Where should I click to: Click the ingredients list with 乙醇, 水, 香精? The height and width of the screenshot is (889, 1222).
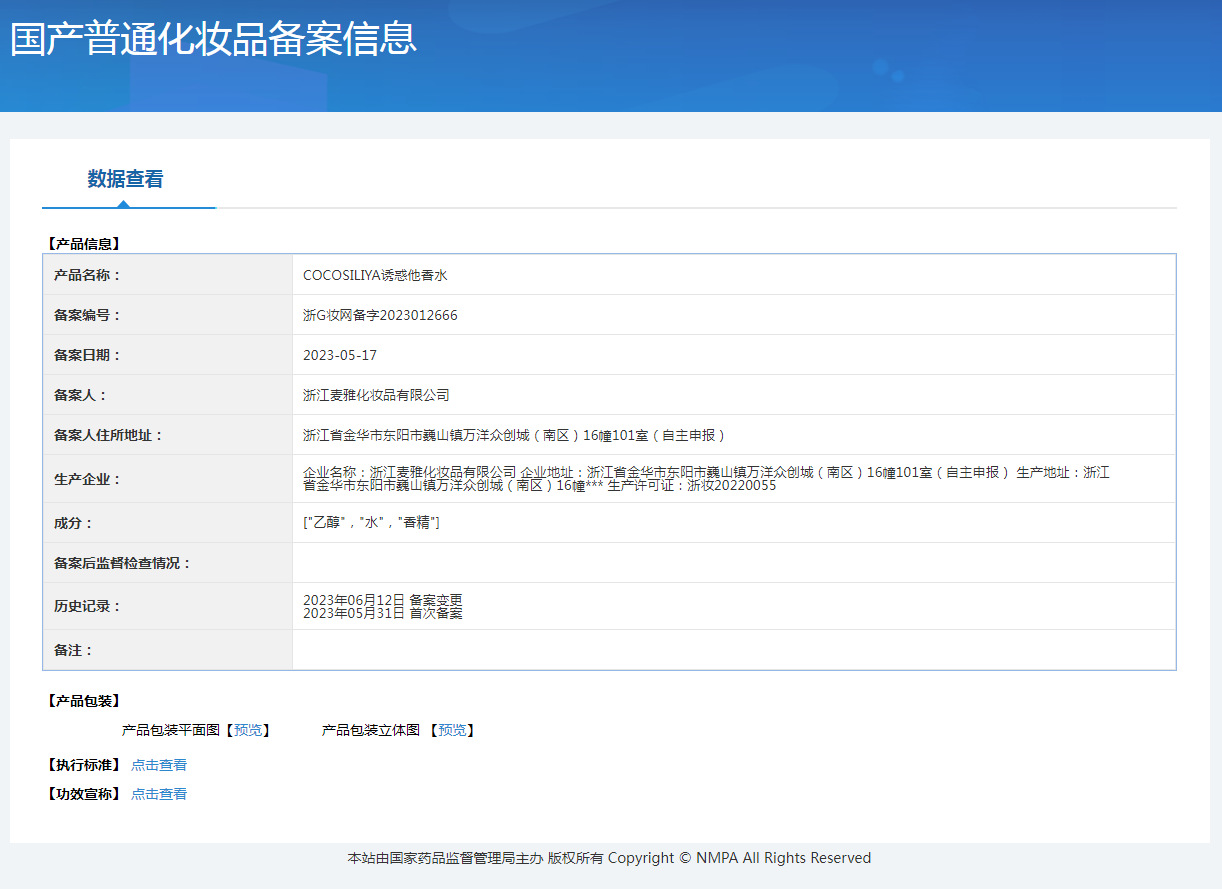tap(371, 523)
